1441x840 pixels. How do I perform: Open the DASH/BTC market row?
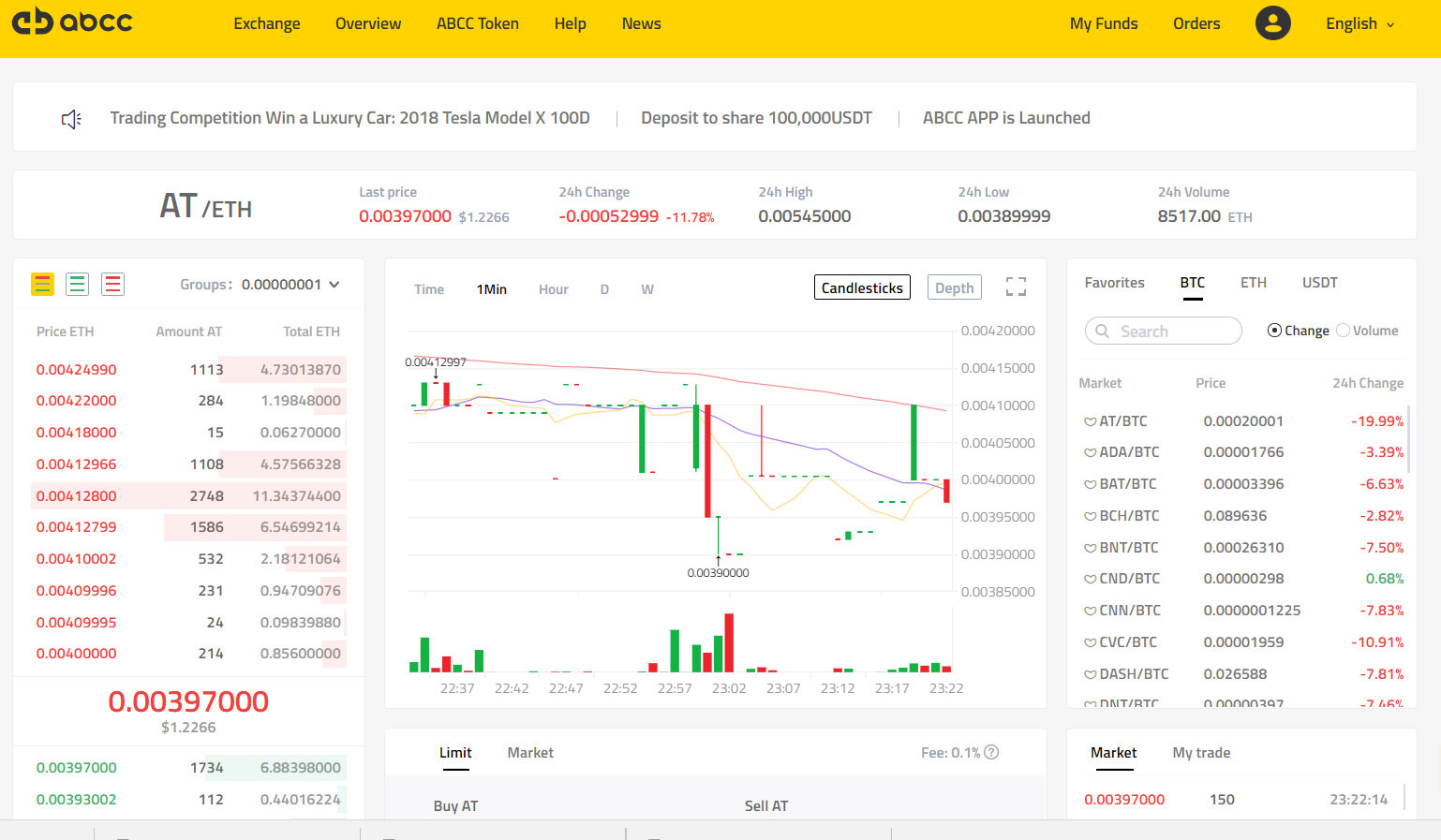tap(1243, 674)
